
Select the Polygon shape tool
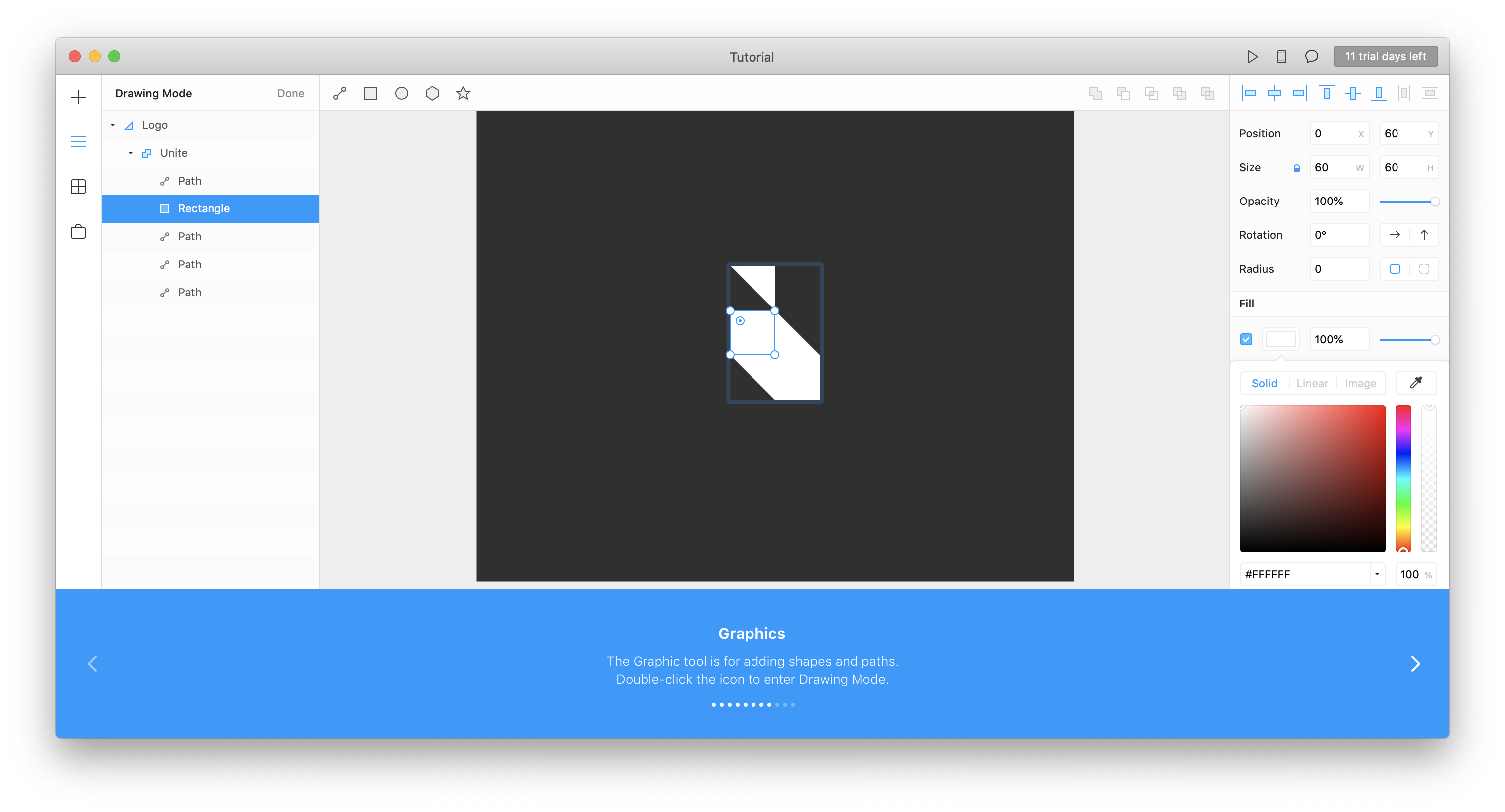tap(432, 93)
